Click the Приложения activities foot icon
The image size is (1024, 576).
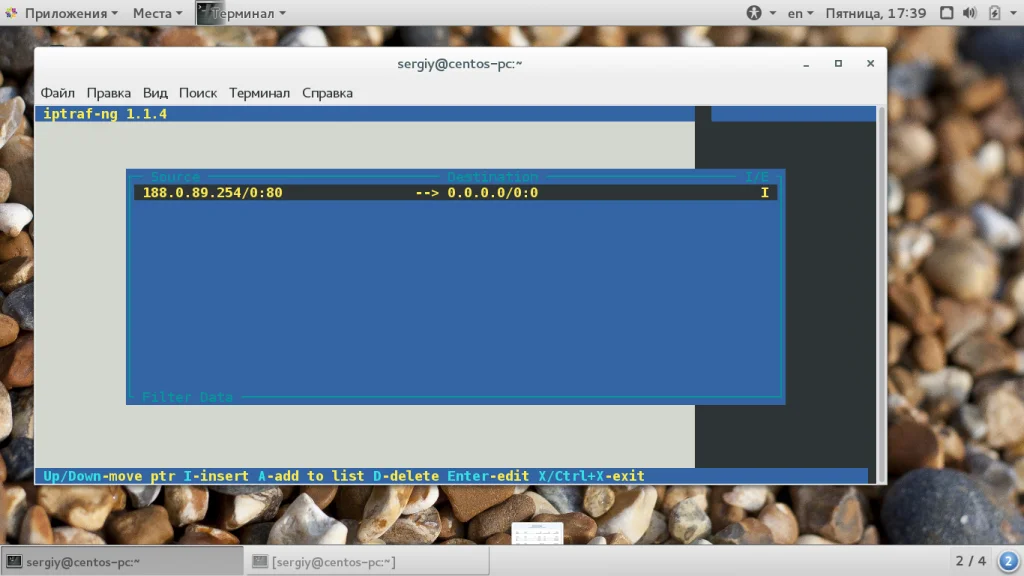11,13
